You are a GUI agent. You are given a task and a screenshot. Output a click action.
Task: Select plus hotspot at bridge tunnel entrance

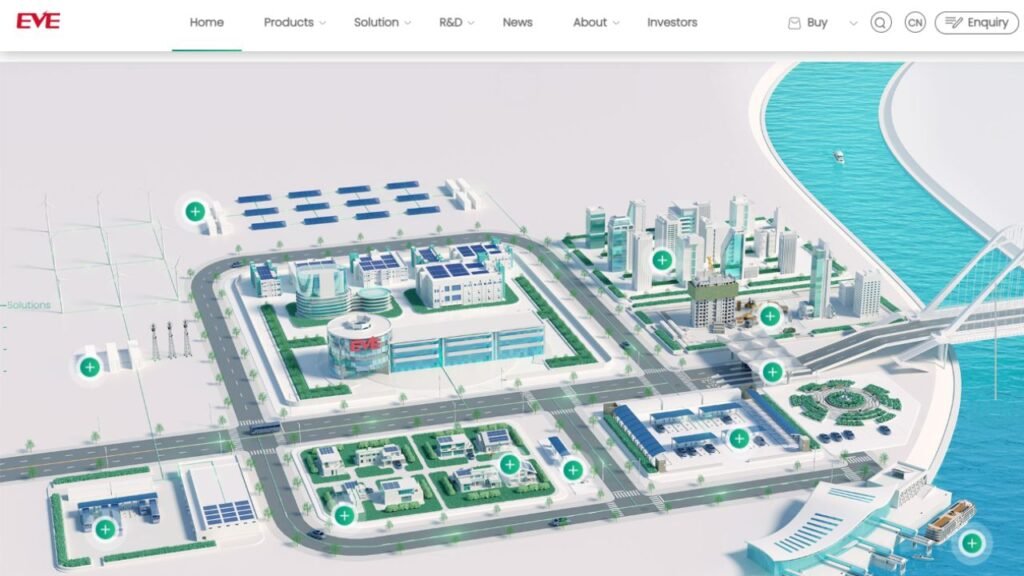coord(772,372)
